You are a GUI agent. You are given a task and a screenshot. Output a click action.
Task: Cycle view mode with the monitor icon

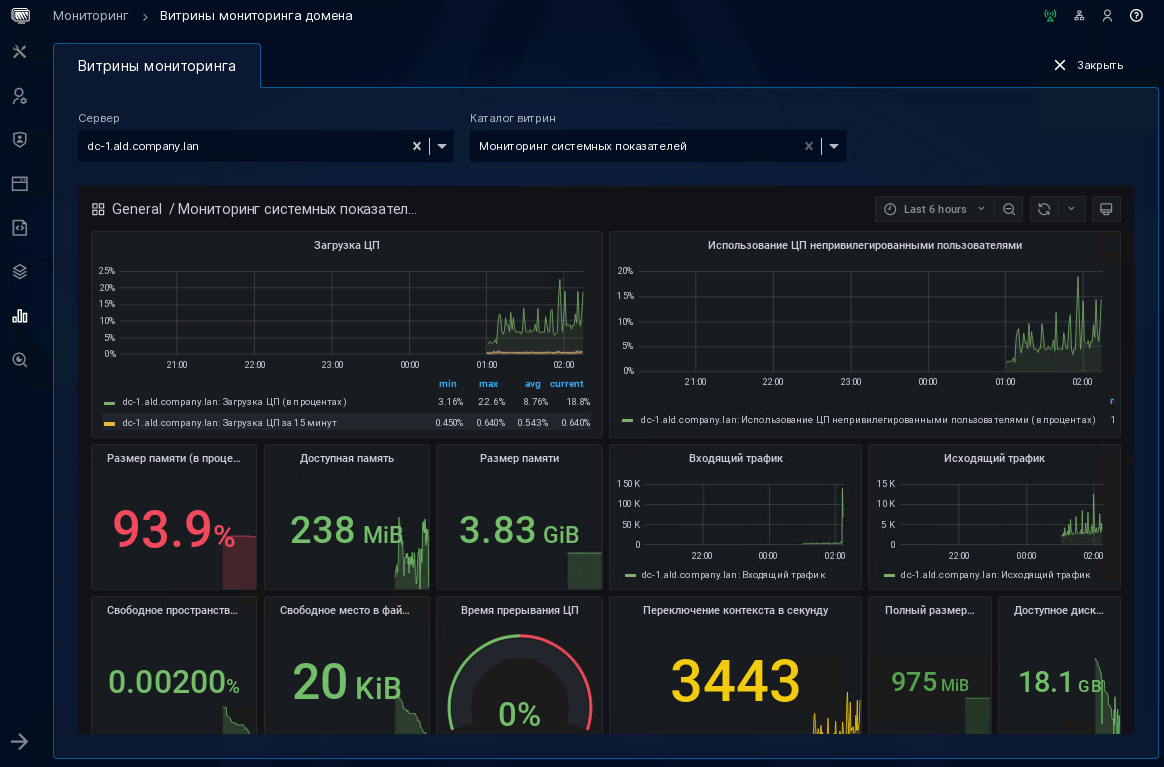click(x=1106, y=209)
